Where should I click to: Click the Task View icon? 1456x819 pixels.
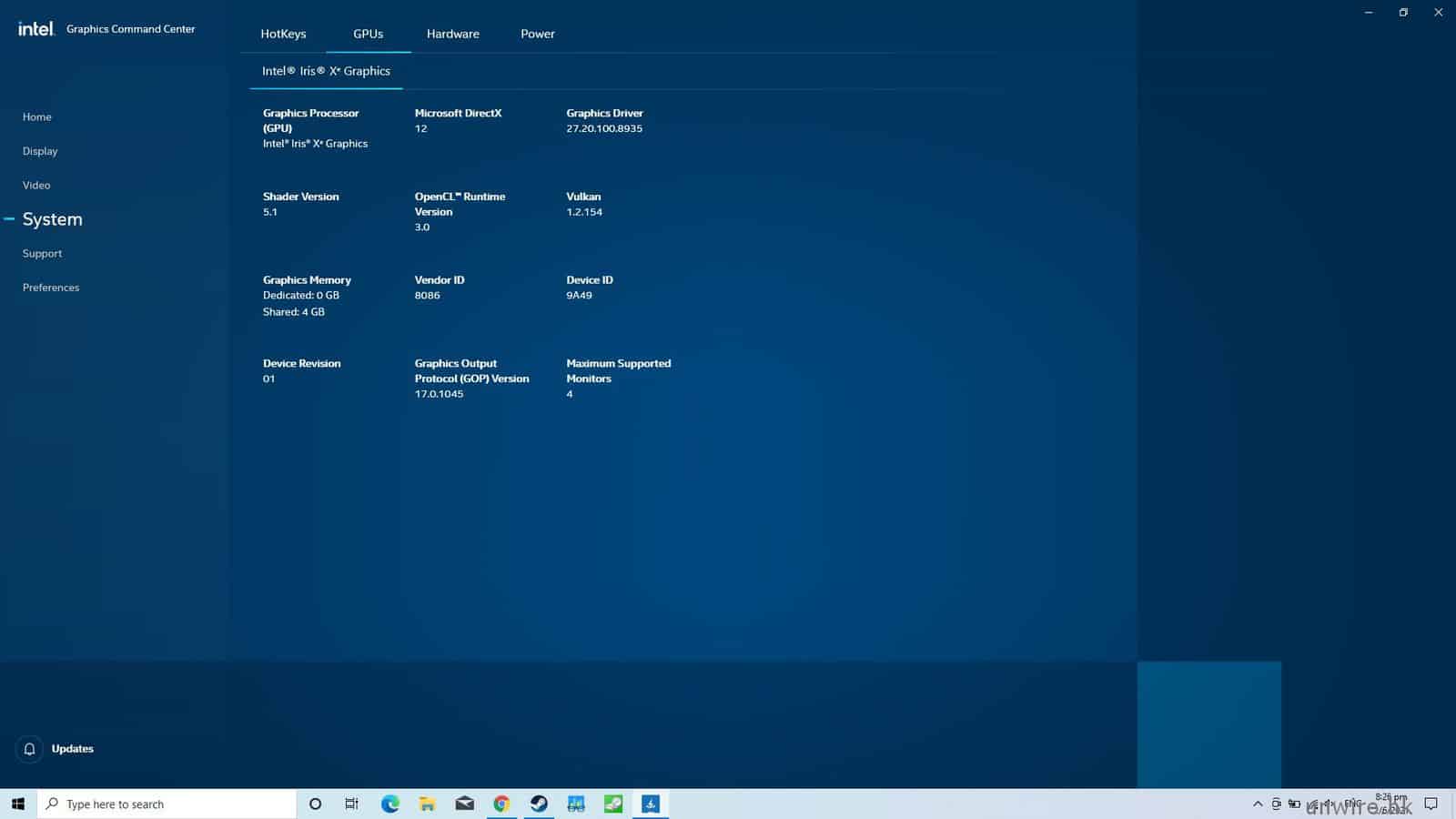(352, 804)
